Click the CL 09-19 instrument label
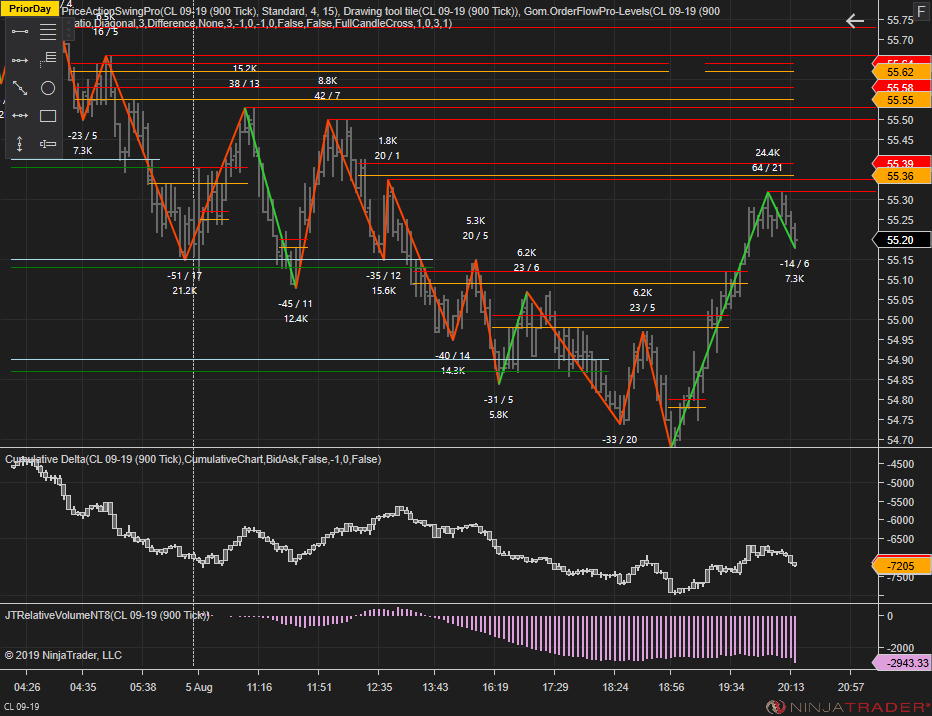Viewport: 932px width, 716px height. point(21,706)
